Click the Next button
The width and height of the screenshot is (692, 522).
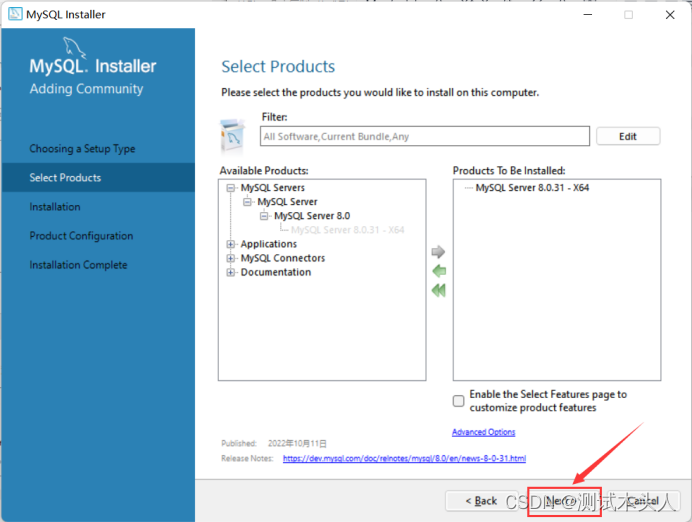tap(564, 501)
